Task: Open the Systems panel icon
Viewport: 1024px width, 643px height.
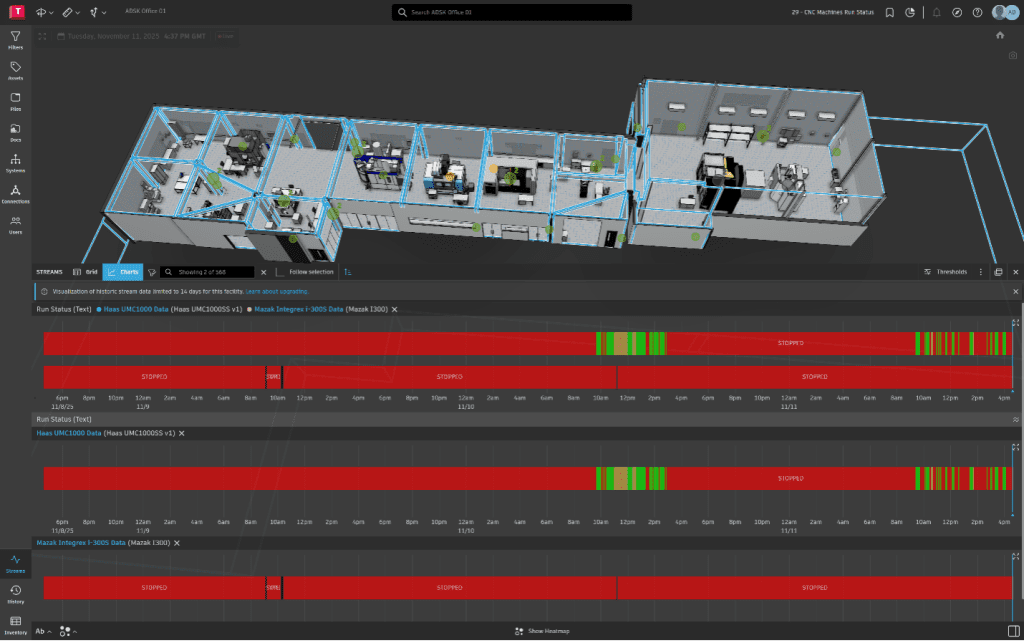Action: [16, 163]
